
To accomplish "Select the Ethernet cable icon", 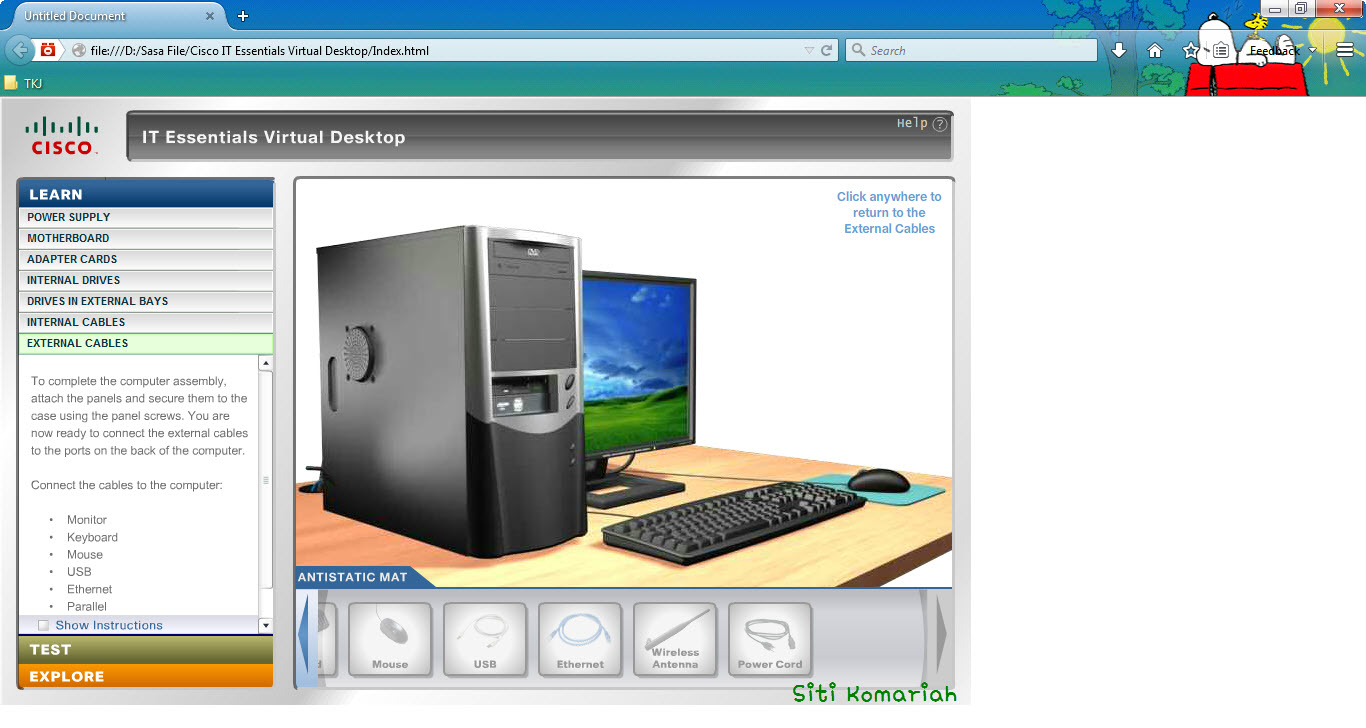I will pyautogui.click(x=580, y=639).
